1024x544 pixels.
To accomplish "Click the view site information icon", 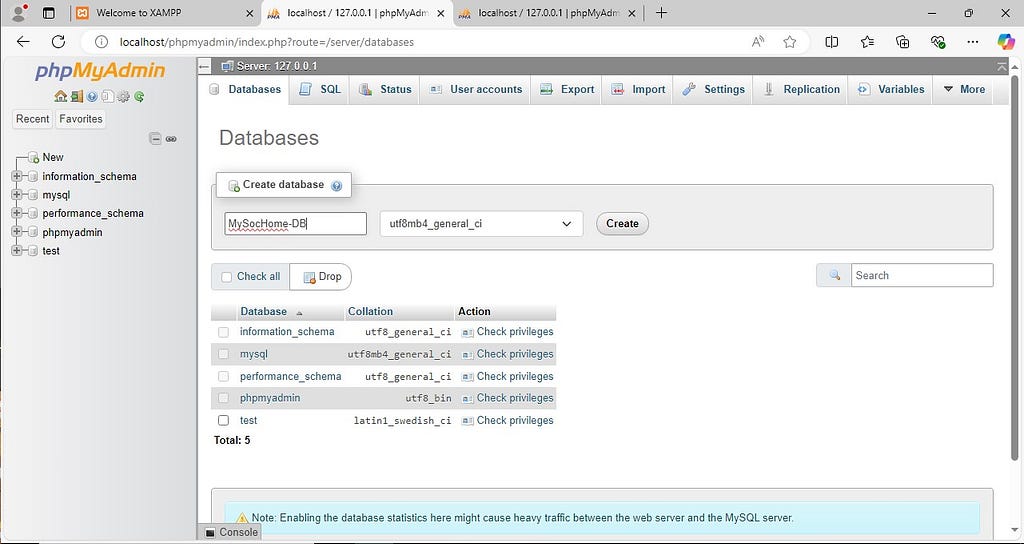I will [x=101, y=42].
